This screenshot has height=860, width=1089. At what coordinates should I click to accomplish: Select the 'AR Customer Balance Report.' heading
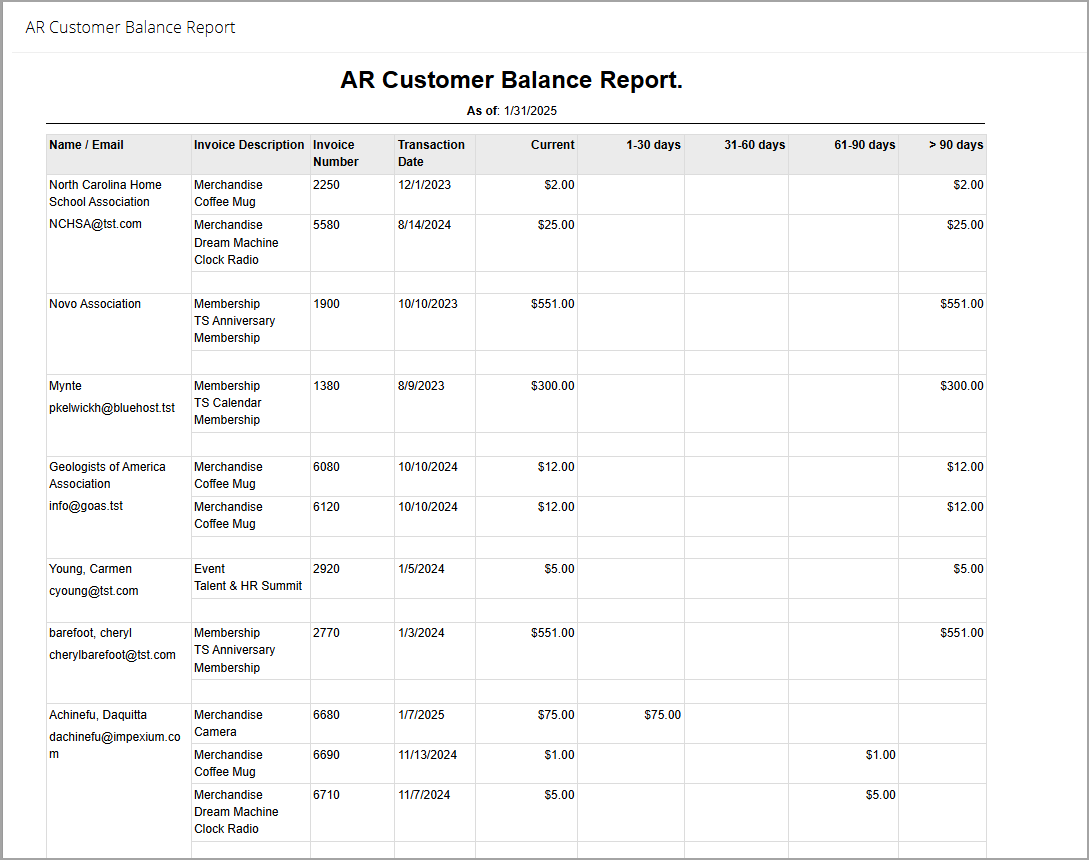point(511,80)
